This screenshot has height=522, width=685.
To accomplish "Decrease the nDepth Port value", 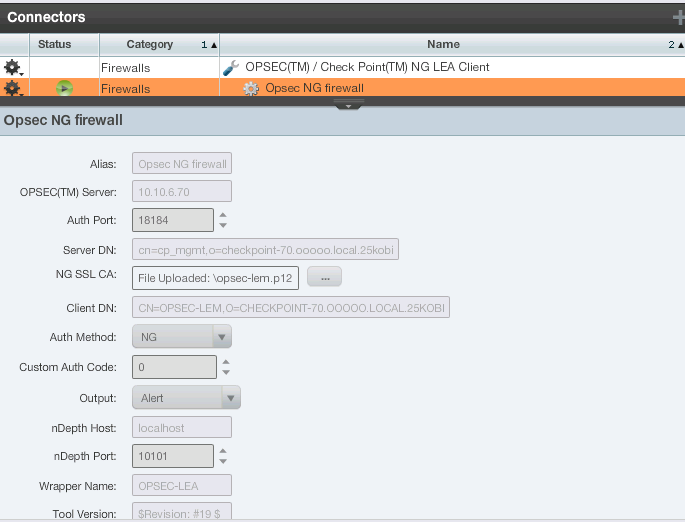I will pos(223,461).
